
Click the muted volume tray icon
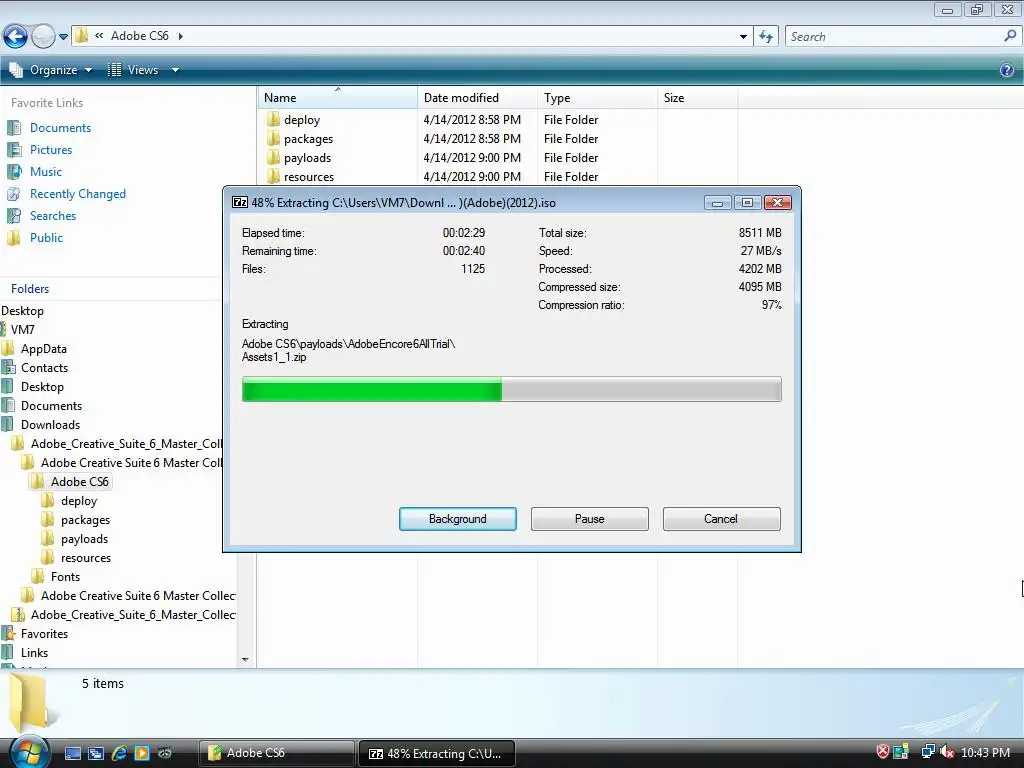(x=947, y=752)
